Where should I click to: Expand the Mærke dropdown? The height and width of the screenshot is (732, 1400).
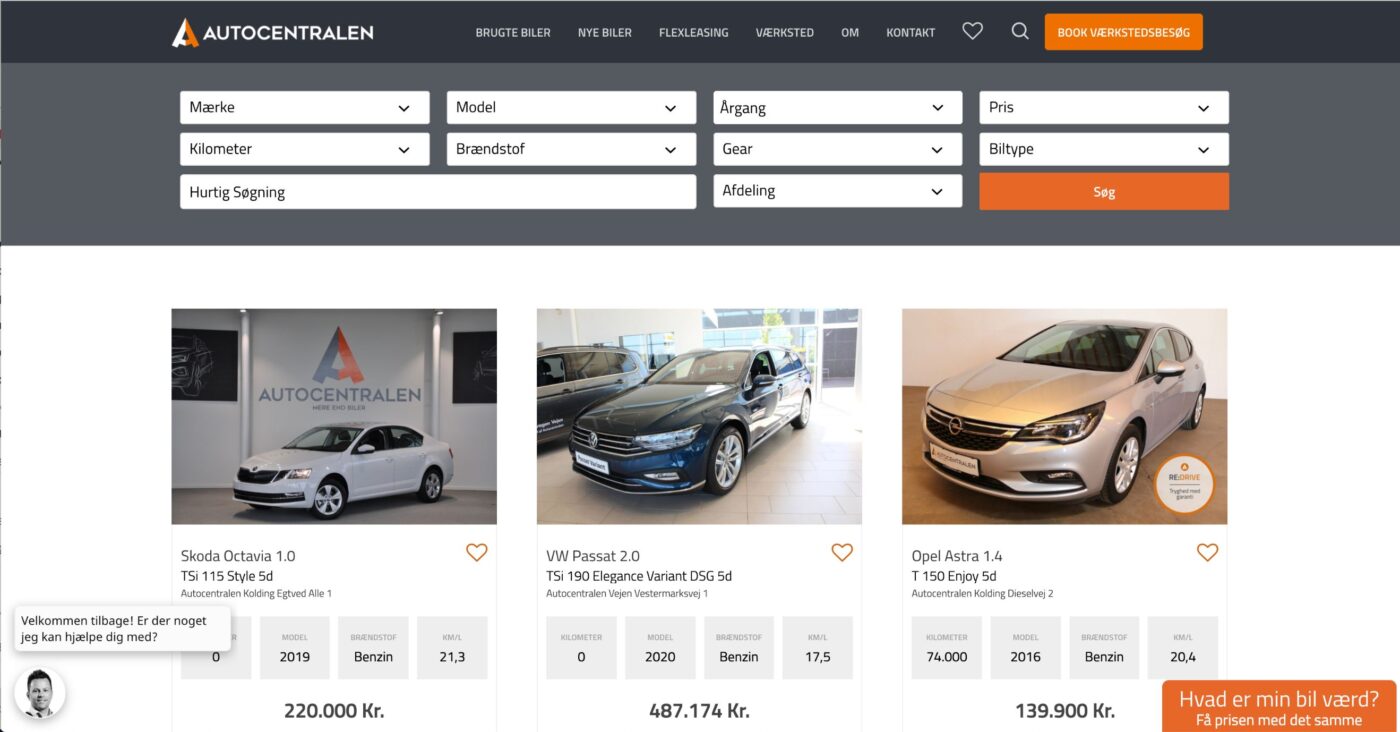[x=304, y=108]
